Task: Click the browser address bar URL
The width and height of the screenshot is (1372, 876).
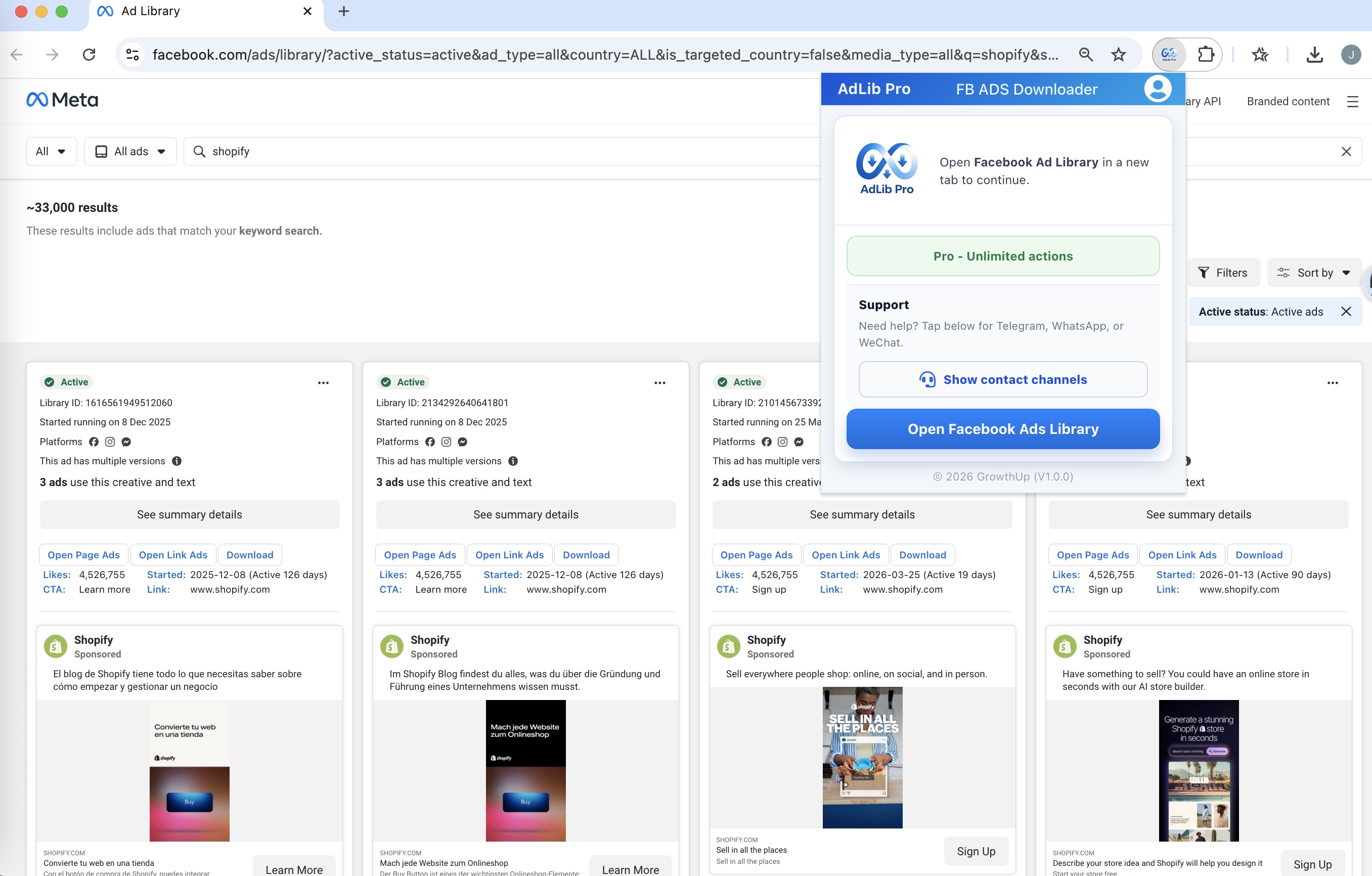Action: click(606, 55)
